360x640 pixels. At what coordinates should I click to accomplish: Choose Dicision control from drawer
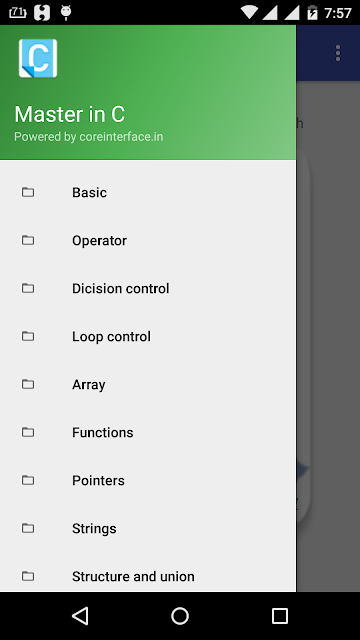tap(148, 289)
